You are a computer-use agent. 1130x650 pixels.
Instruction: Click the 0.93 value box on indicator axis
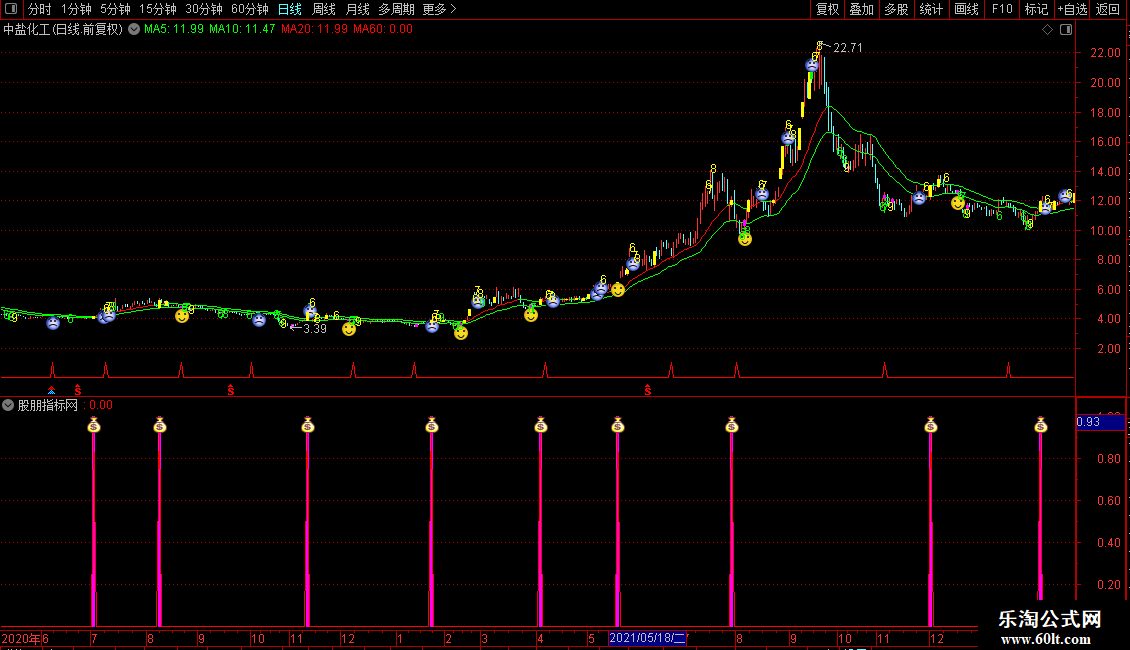[x=1100, y=422]
